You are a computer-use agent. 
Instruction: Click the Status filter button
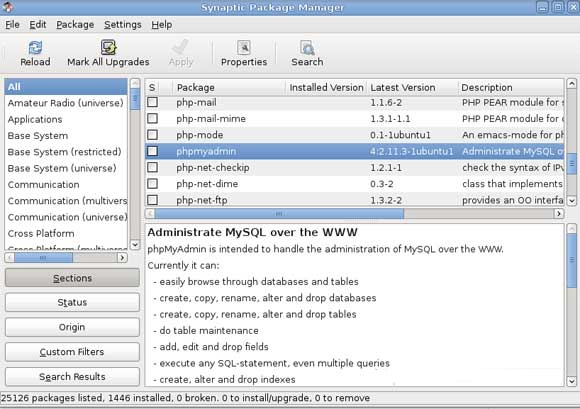coord(72,302)
